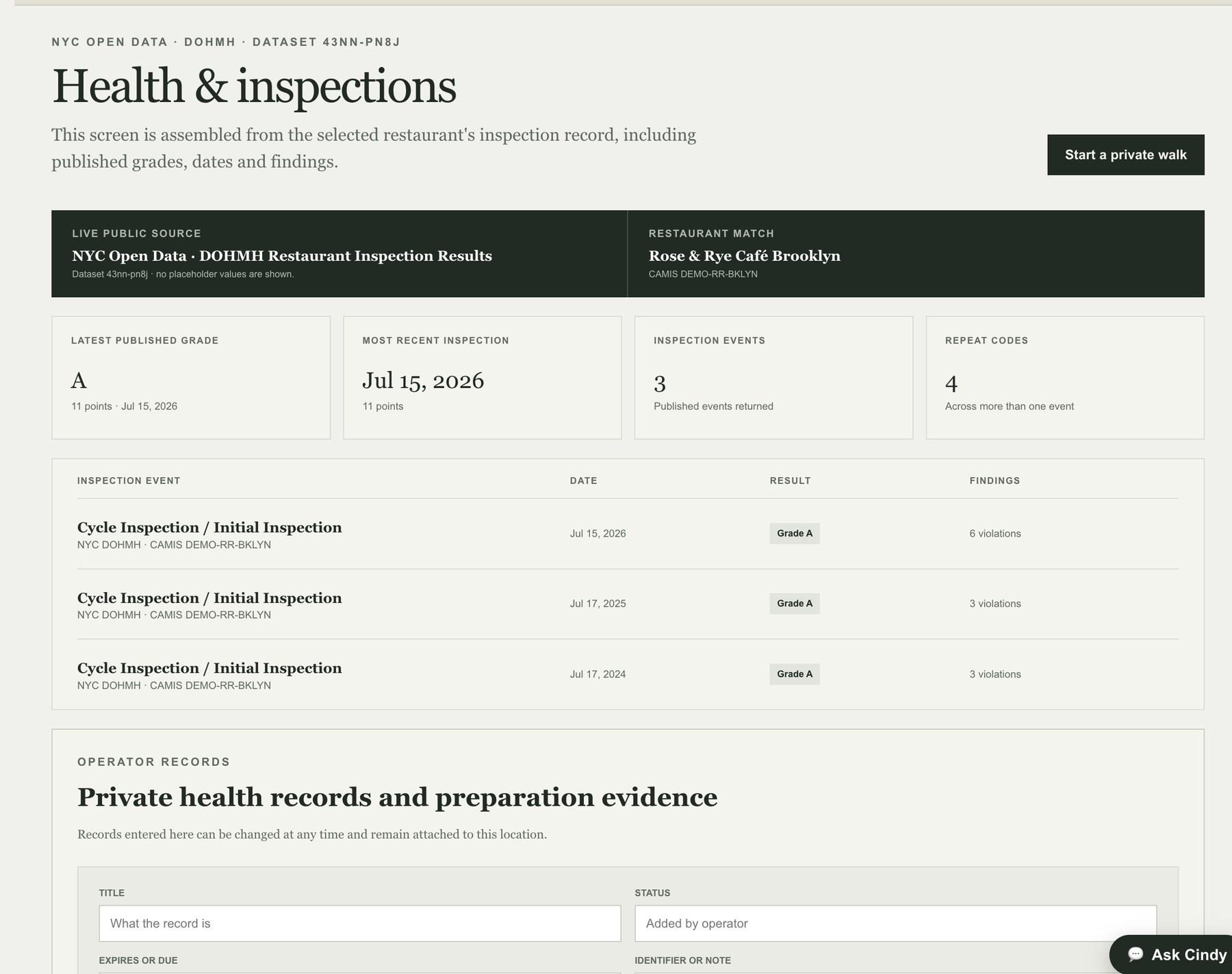Click the NYC OPEN DATA · DOHMH breadcrumb line

tap(226, 42)
